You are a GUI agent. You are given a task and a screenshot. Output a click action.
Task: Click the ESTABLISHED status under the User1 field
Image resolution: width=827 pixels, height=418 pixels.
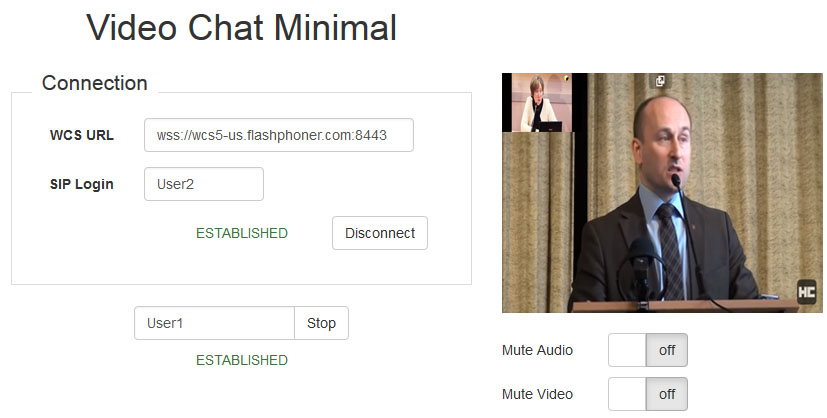point(242,360)
